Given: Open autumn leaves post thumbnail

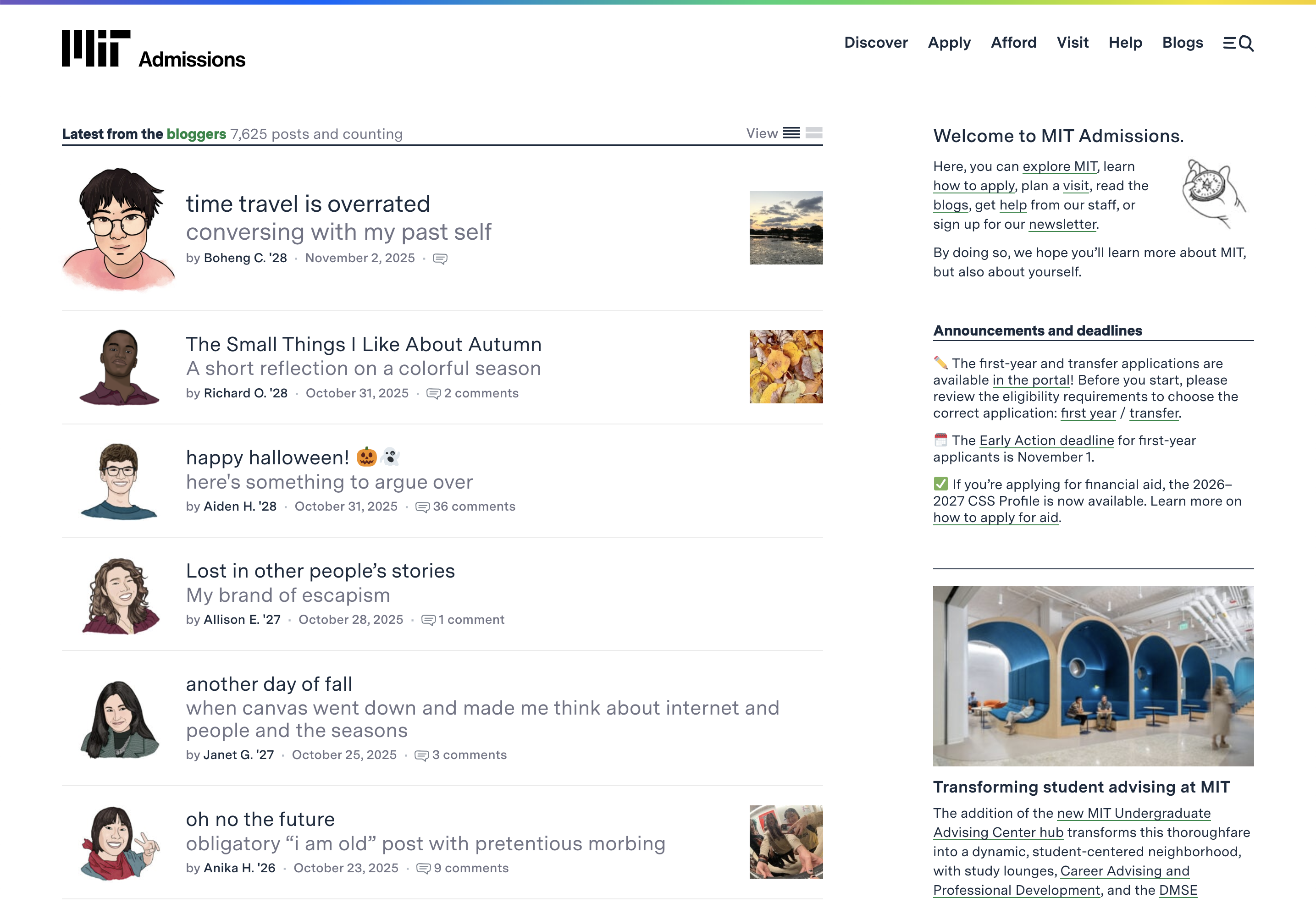Looking at the screenshot, I should point(785,367).
